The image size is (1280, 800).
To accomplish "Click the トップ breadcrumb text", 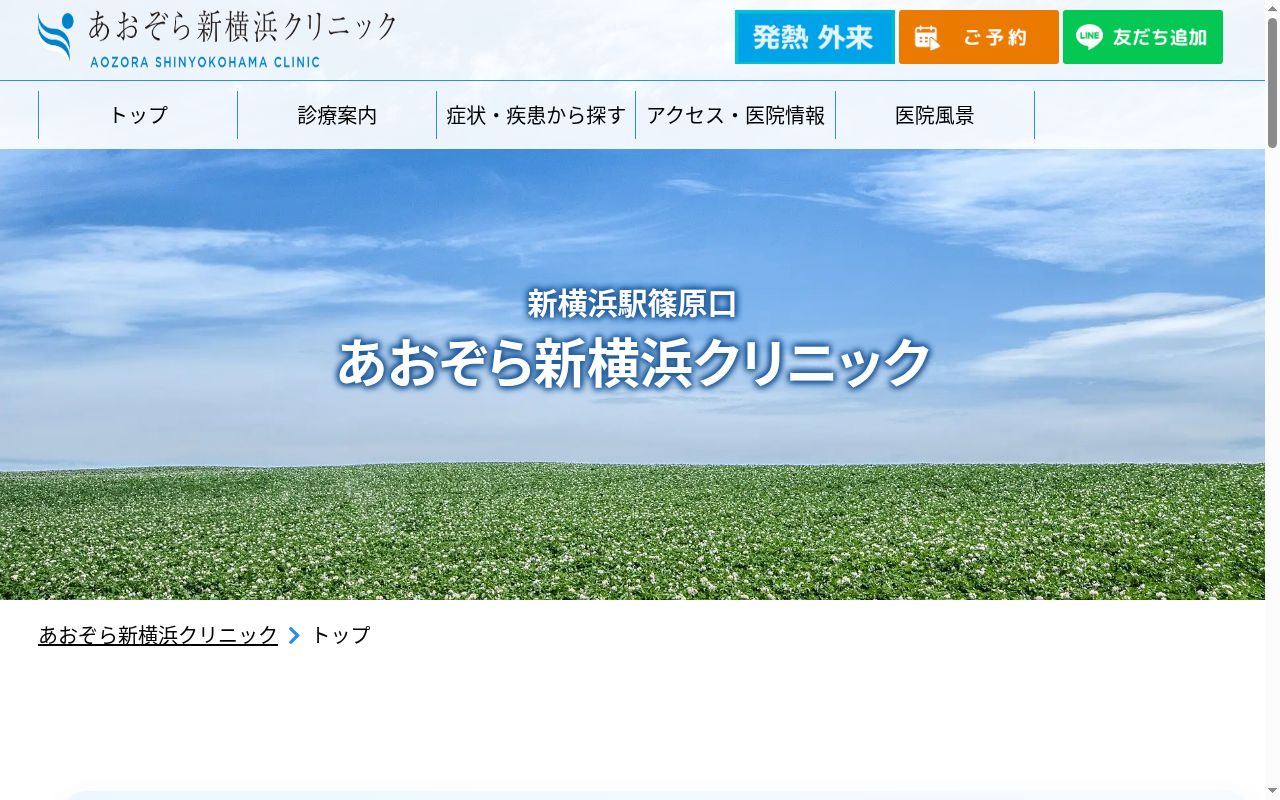I will click(x=341, y=635).
